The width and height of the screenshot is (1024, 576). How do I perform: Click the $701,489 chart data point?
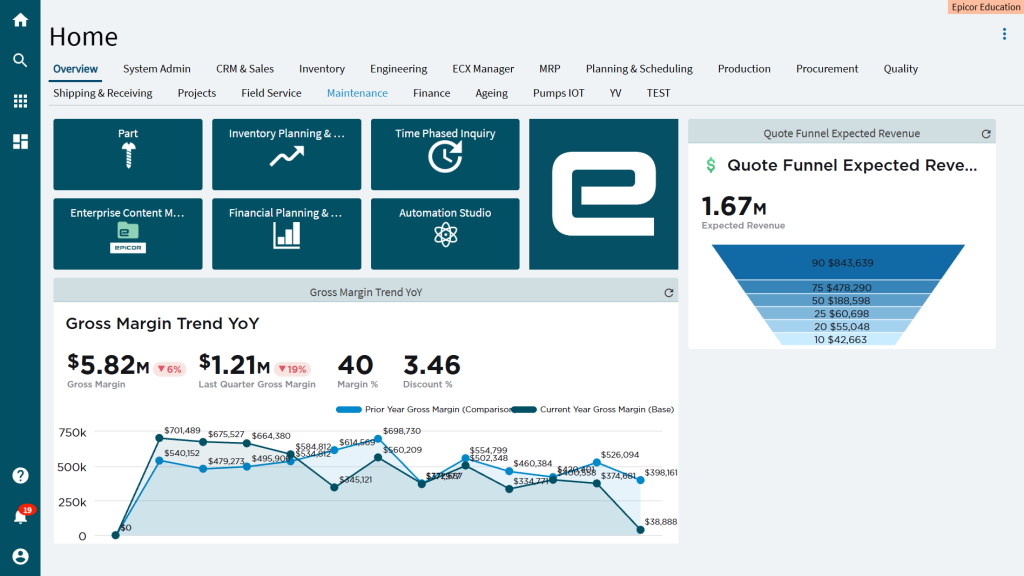(x=159, y=438)
